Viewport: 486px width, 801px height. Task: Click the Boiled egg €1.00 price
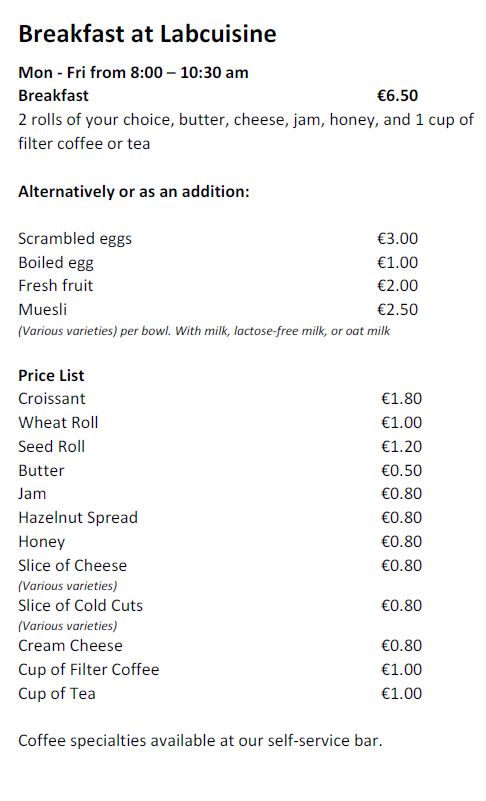point(398,263)
